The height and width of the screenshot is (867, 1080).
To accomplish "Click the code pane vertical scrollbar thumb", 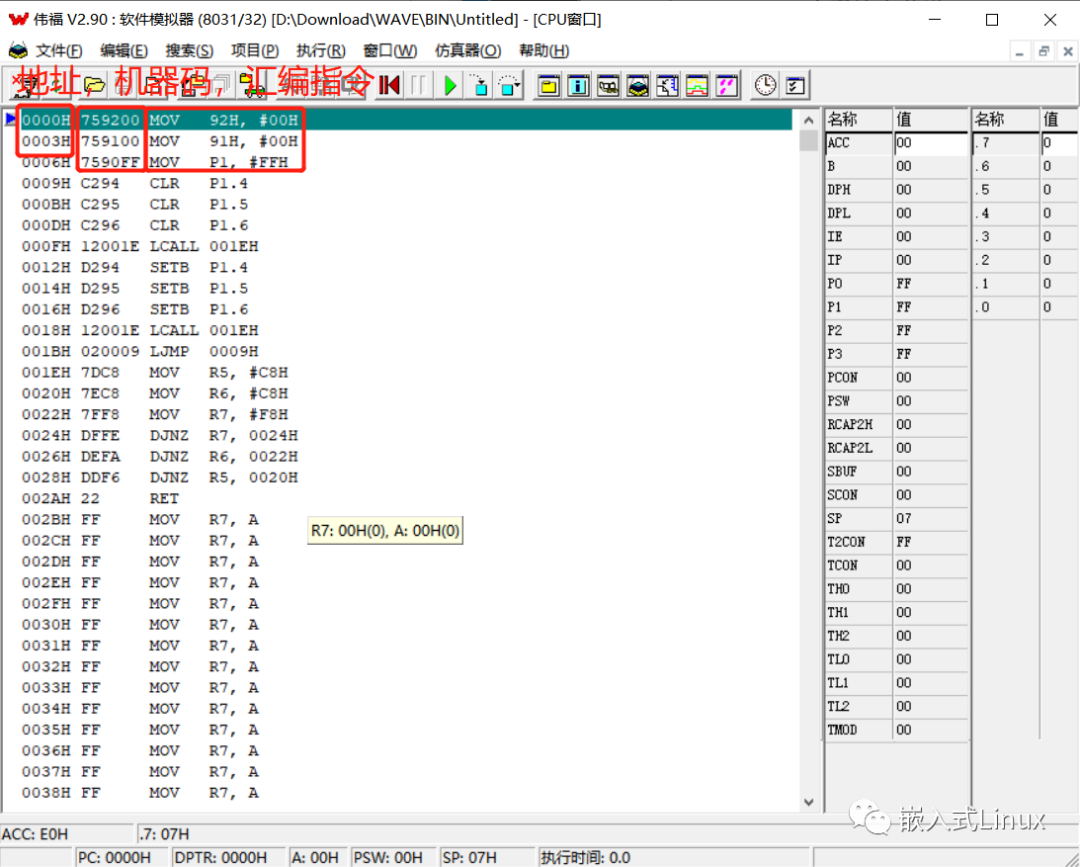I will (x=809, y=140).
